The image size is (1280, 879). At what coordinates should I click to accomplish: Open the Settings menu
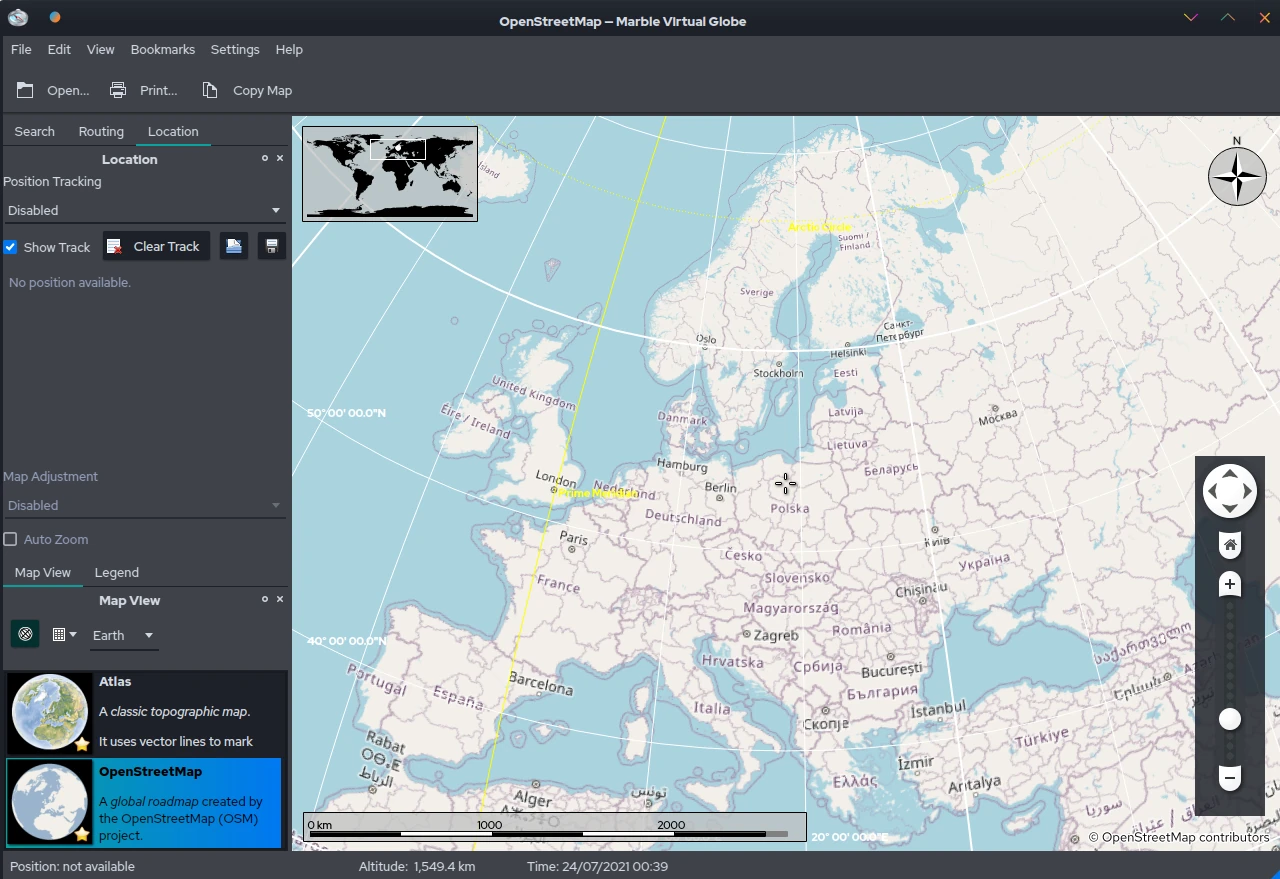tap(235, 49)
